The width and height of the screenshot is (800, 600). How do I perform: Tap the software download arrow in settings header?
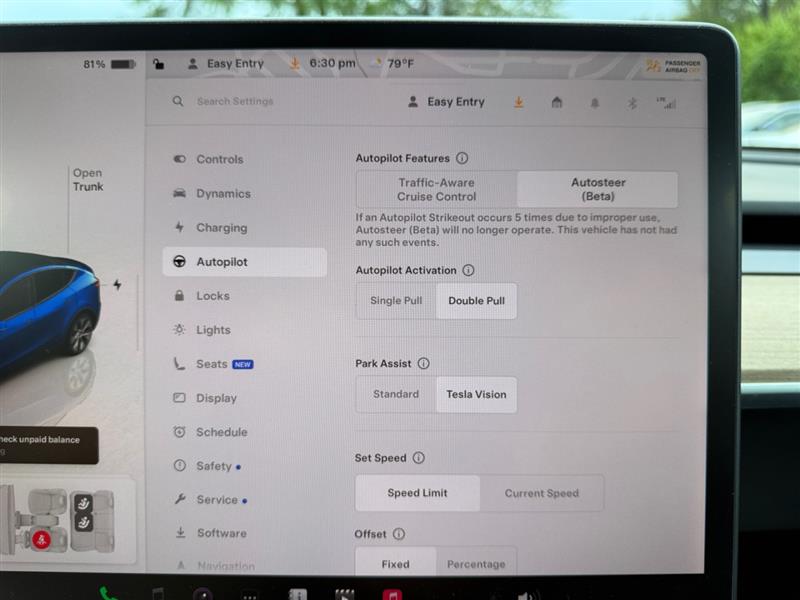click(518, 102)
